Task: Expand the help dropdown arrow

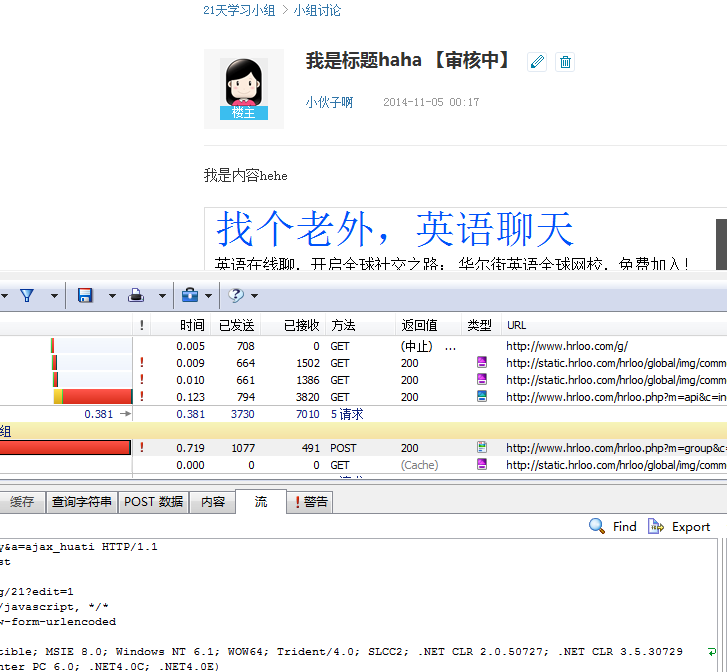Action: (255, 295)
